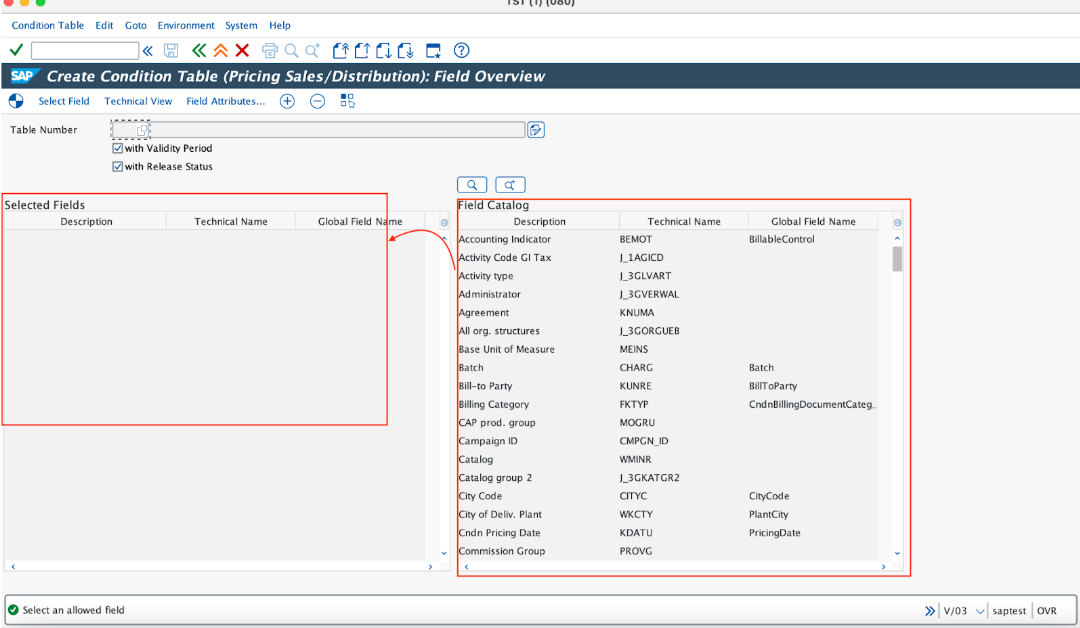Screen dimensions: 1080x628
Task: Click the Previous Page icon
Action: [x=362, y=50]
